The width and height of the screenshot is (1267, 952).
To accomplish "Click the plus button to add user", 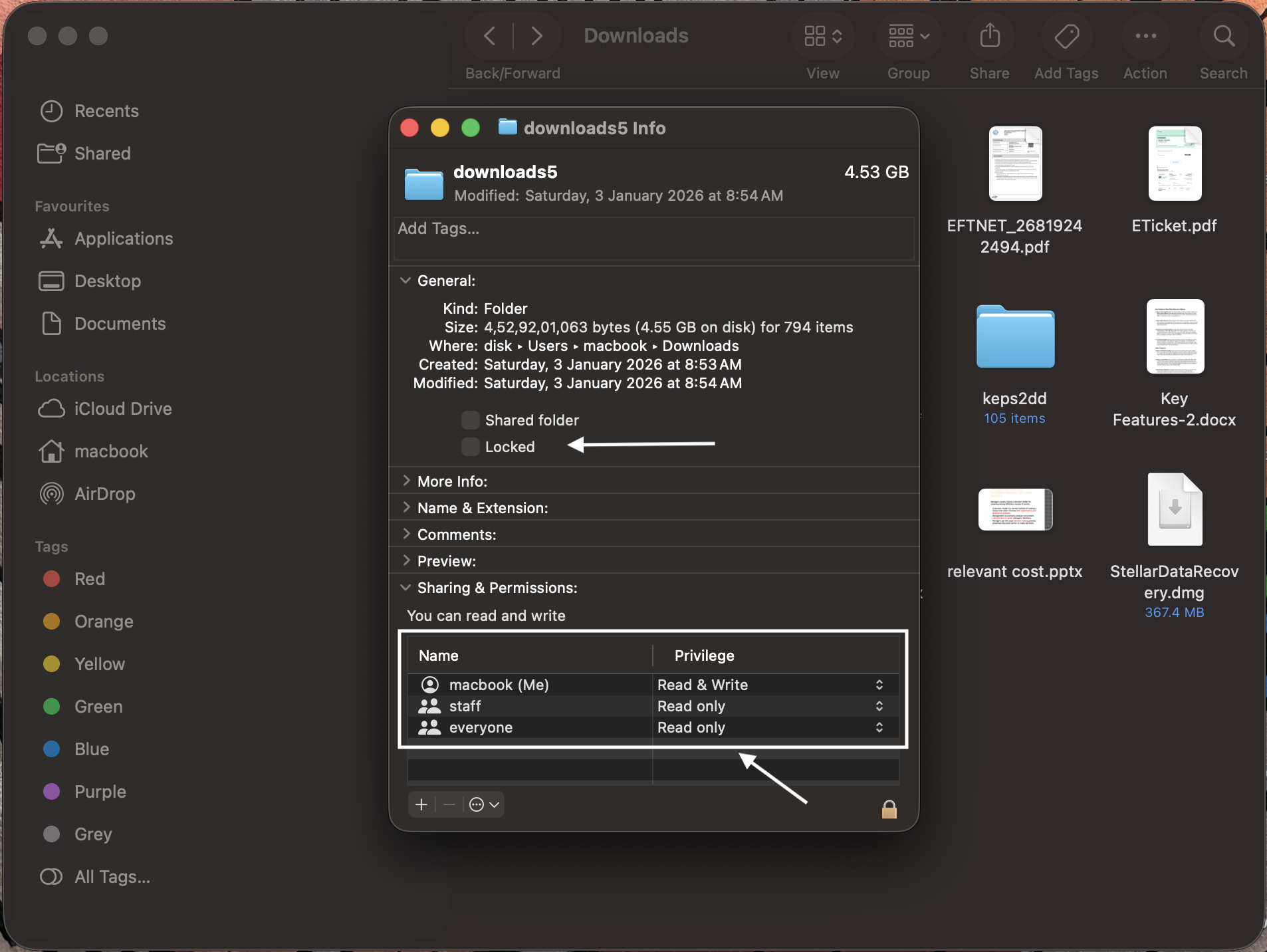I will pyautogui.click(x=421, y=804).
